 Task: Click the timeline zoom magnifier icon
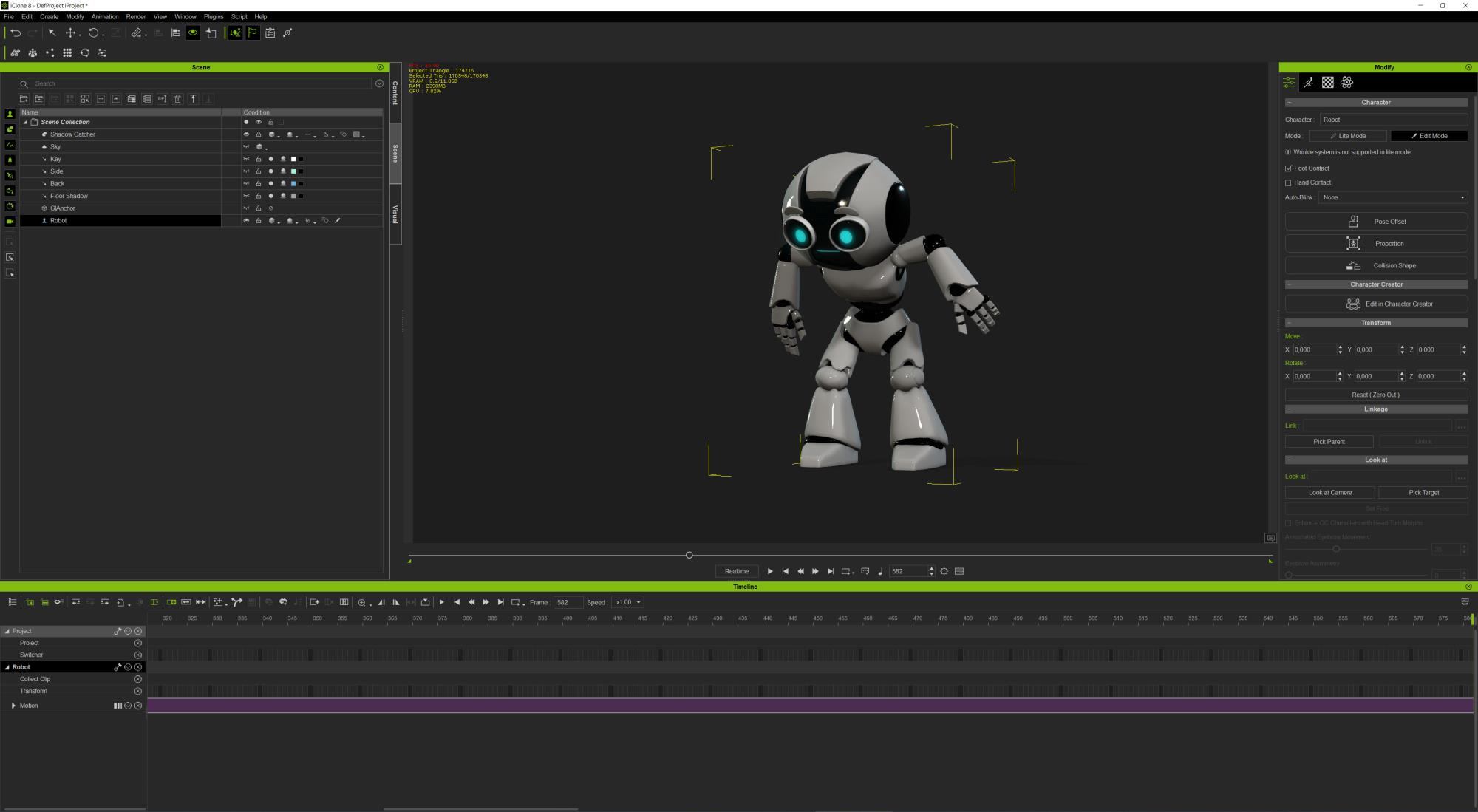point(362,603)
